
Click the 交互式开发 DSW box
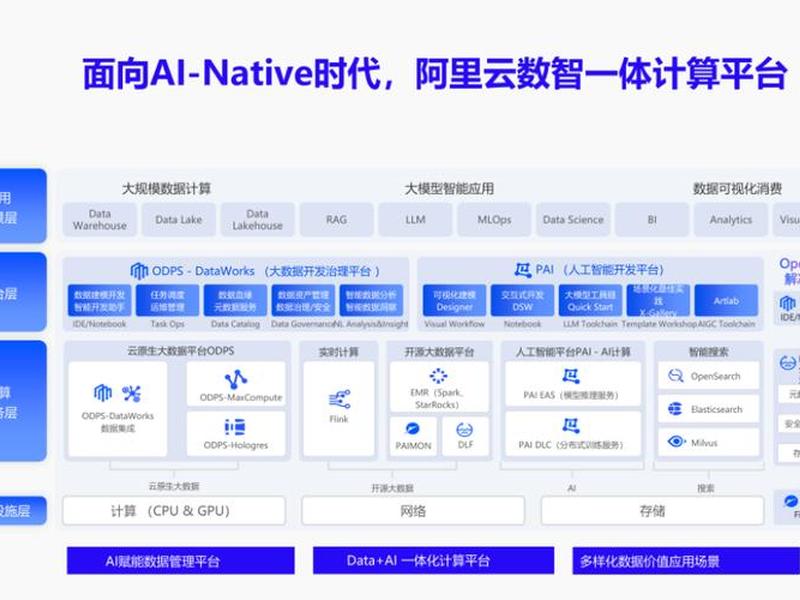tap(522, 301)
